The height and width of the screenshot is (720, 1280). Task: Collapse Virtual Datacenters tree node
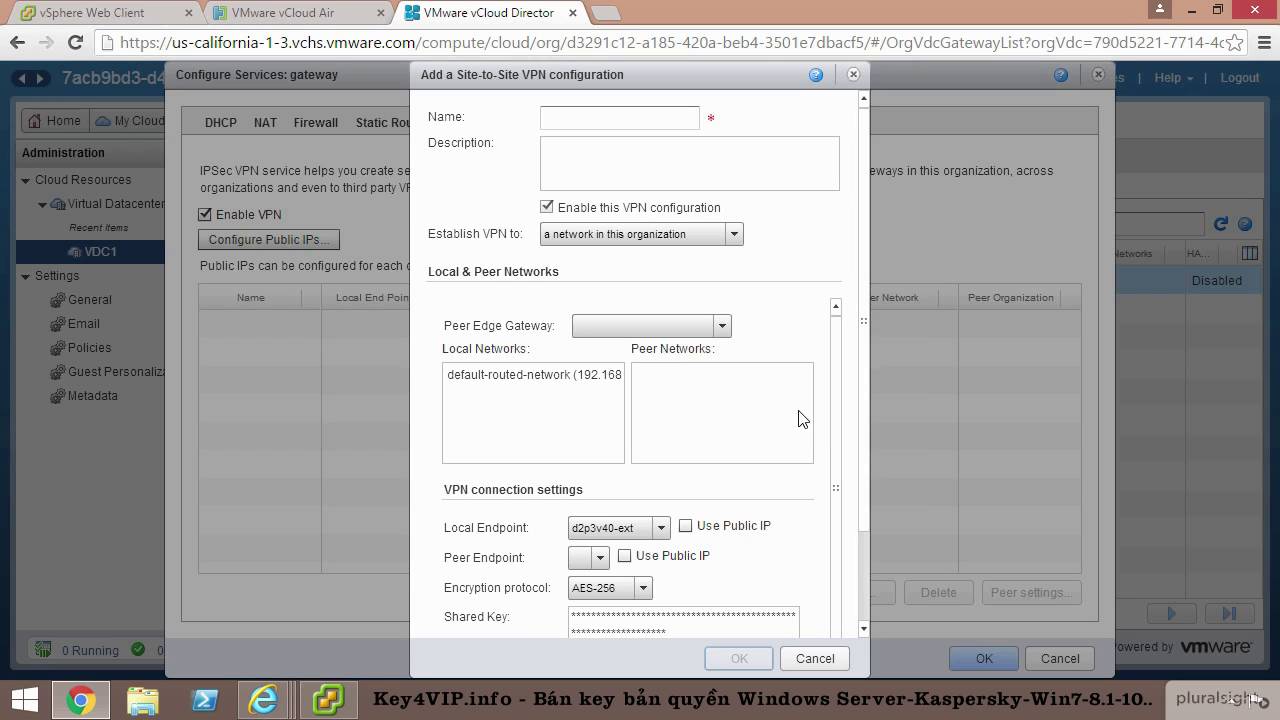tap(43, 204)
